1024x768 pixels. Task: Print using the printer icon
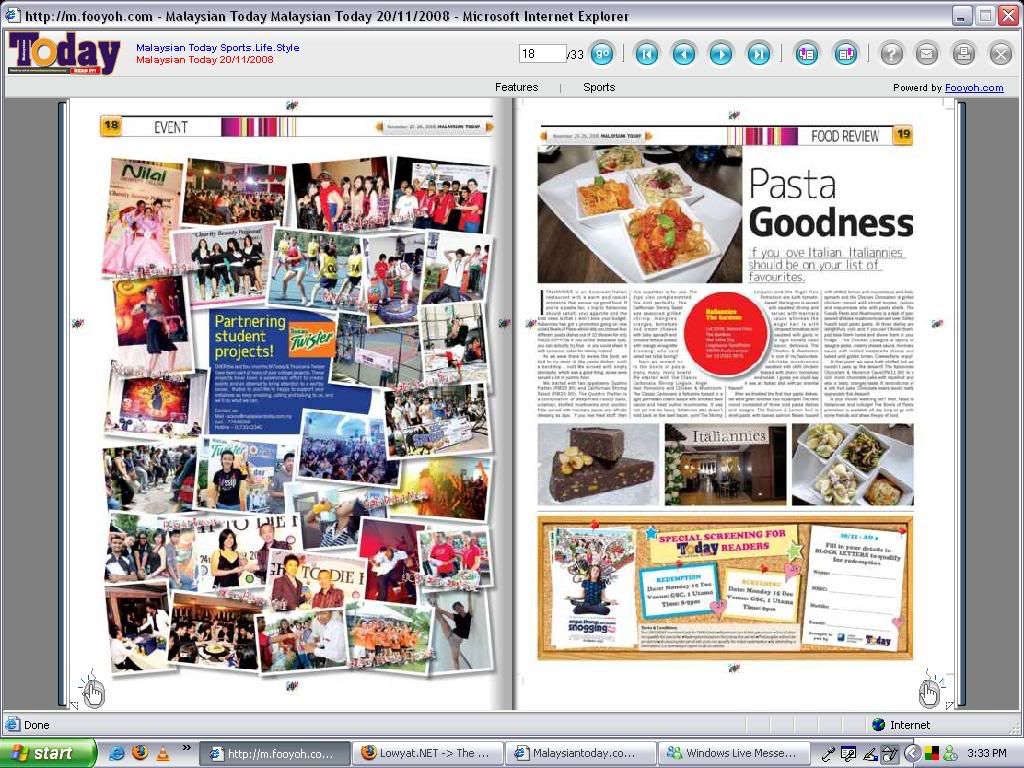pos(963,54)
